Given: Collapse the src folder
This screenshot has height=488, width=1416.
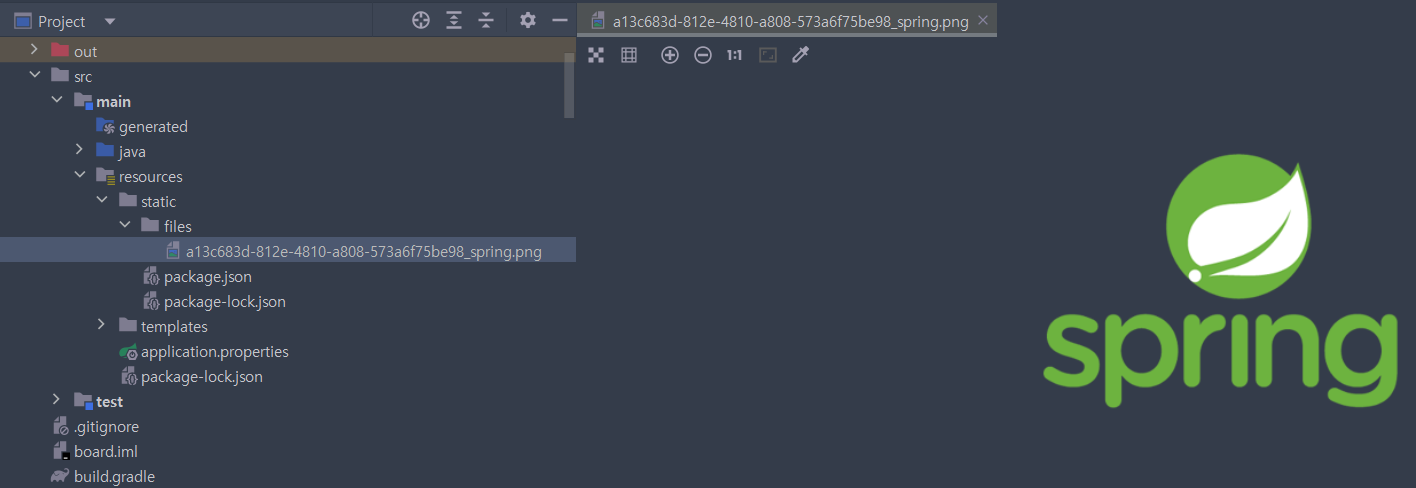Looking at the screenshot, I should click(x=34, y=75).
